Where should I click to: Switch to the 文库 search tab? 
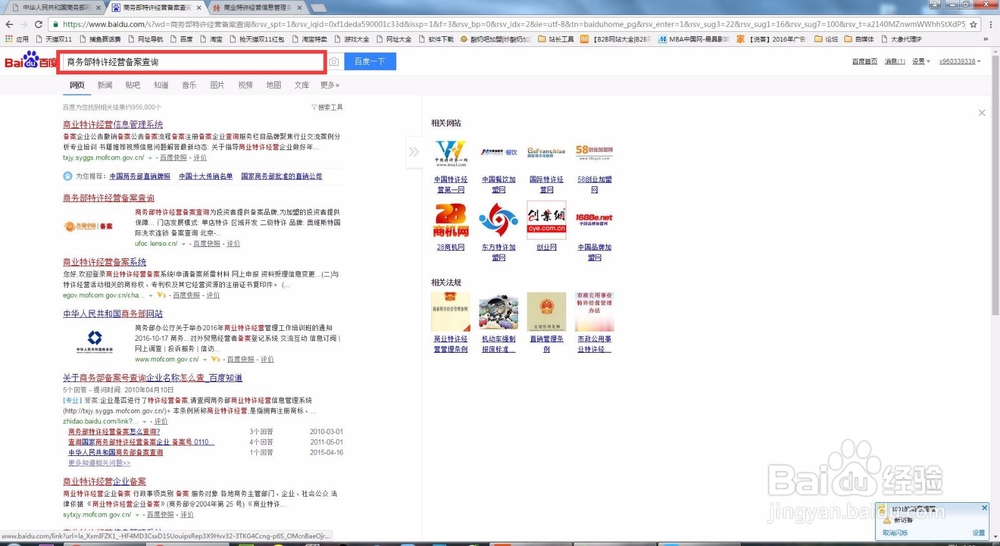pyautogui.click(x=302, y=85)
